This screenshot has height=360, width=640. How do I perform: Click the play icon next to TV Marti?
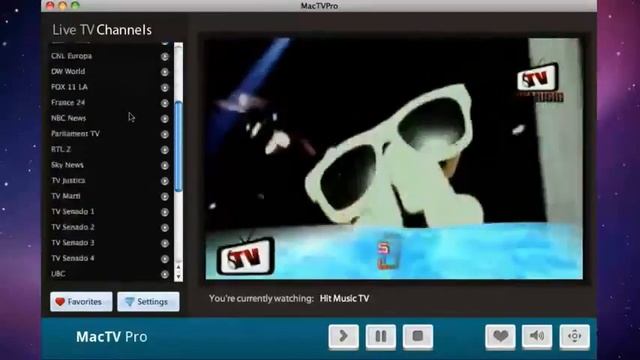[164, 196]
